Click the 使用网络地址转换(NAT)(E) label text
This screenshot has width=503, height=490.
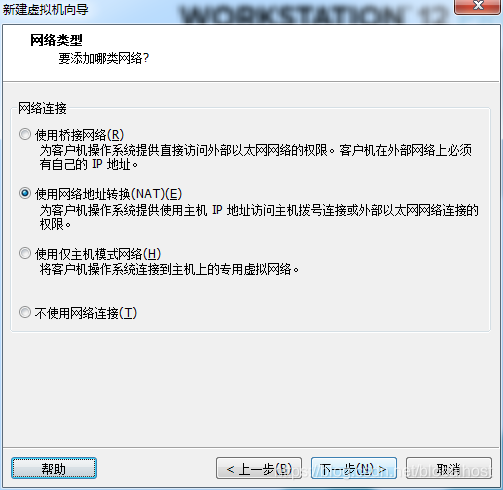click(109, 194)
